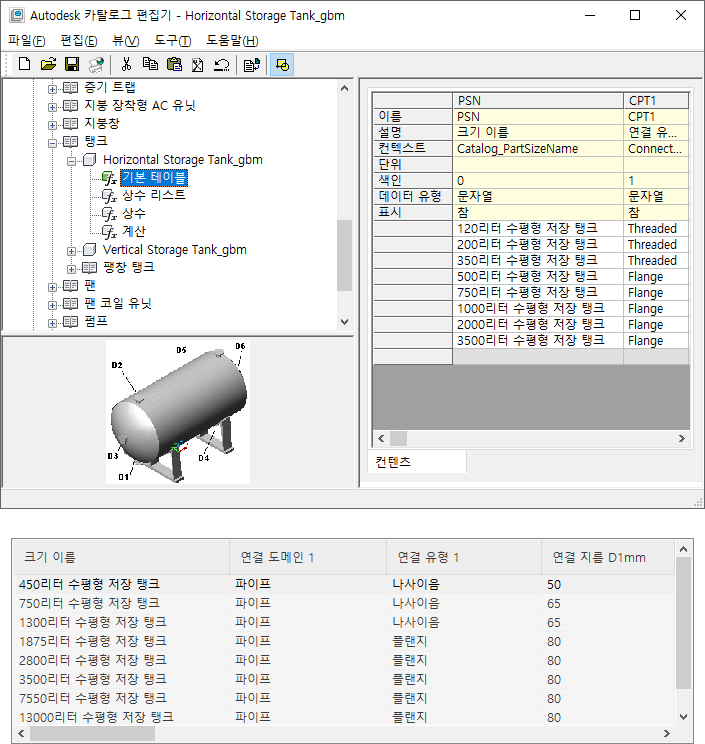
Task: Open the 뷰(V) menu
Action: pyautogui.click(x=126, y=41)
